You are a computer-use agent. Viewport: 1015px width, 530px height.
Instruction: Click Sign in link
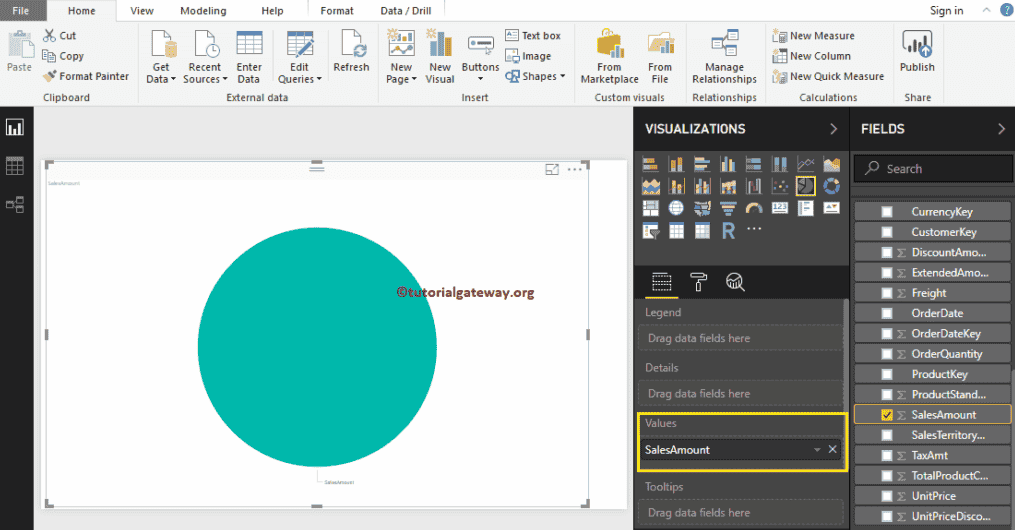pyautogui.click(x=946, y=11)
